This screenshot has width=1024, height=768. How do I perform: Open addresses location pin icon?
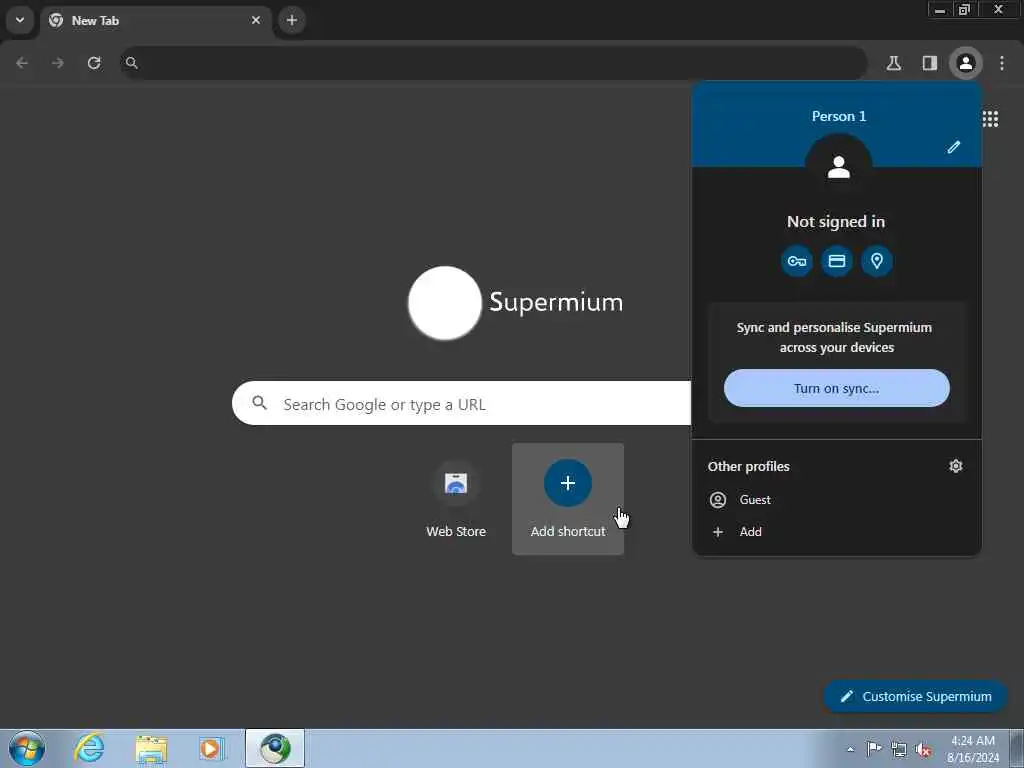click(876, 261)
